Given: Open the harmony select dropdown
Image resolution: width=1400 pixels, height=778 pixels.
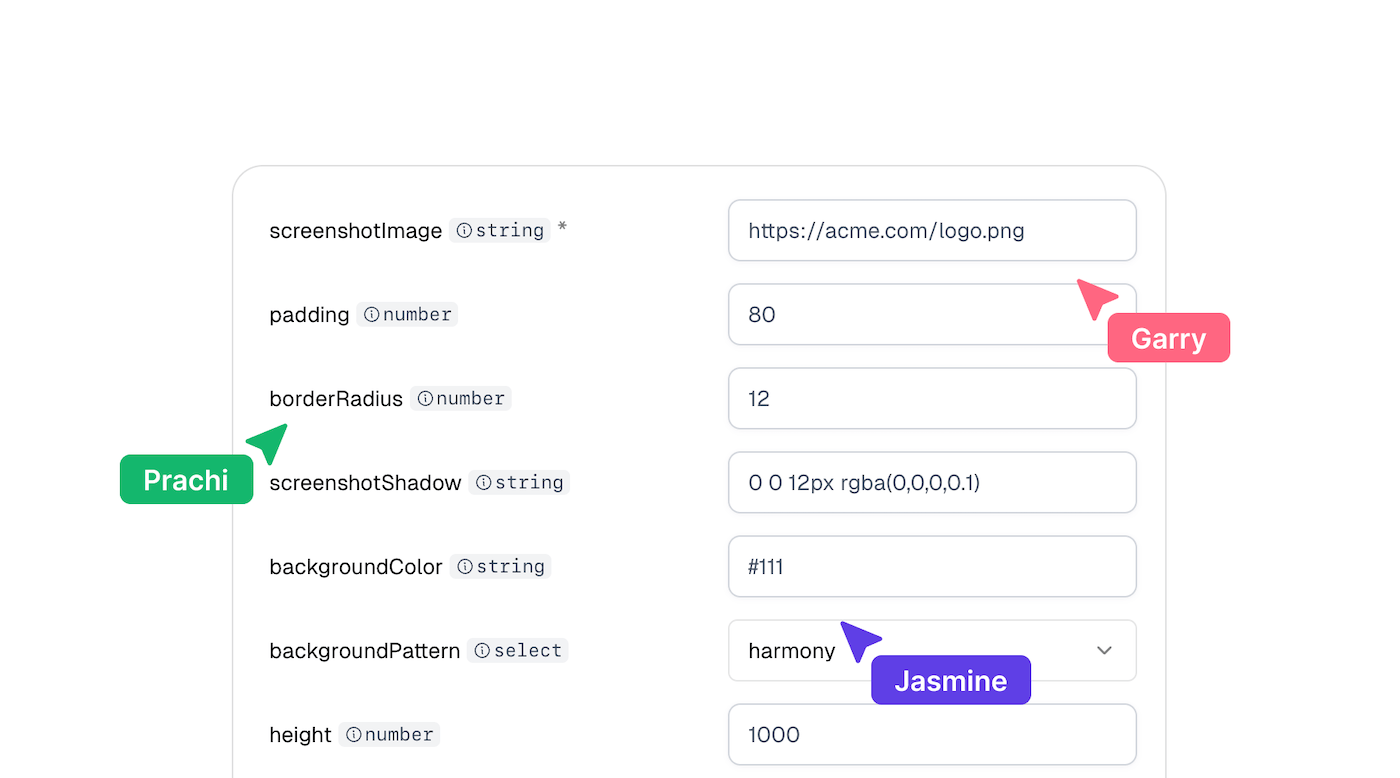Looking at the screenshot, I should [932, 650].
